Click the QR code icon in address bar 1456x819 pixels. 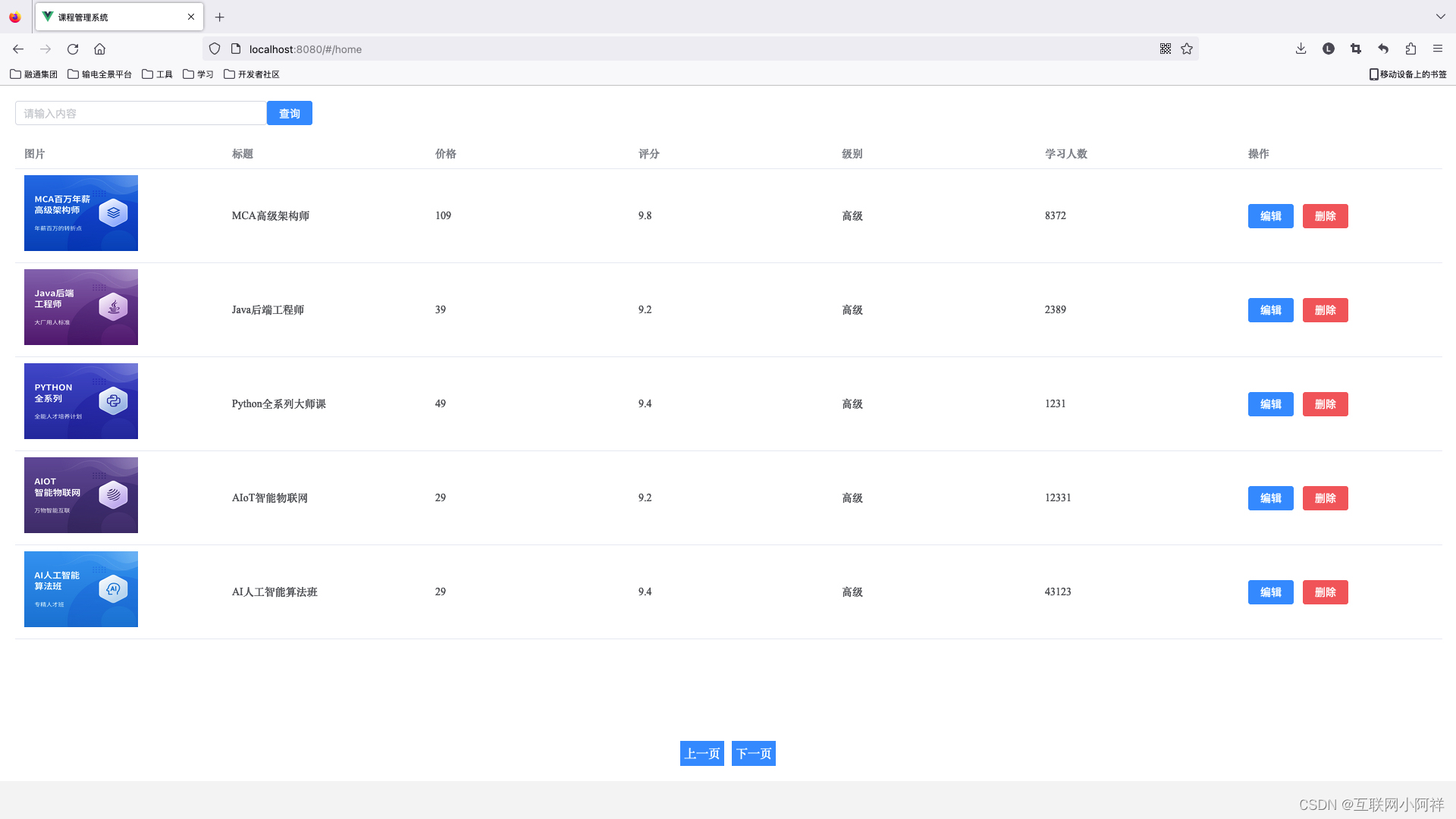coord(1166,49)
